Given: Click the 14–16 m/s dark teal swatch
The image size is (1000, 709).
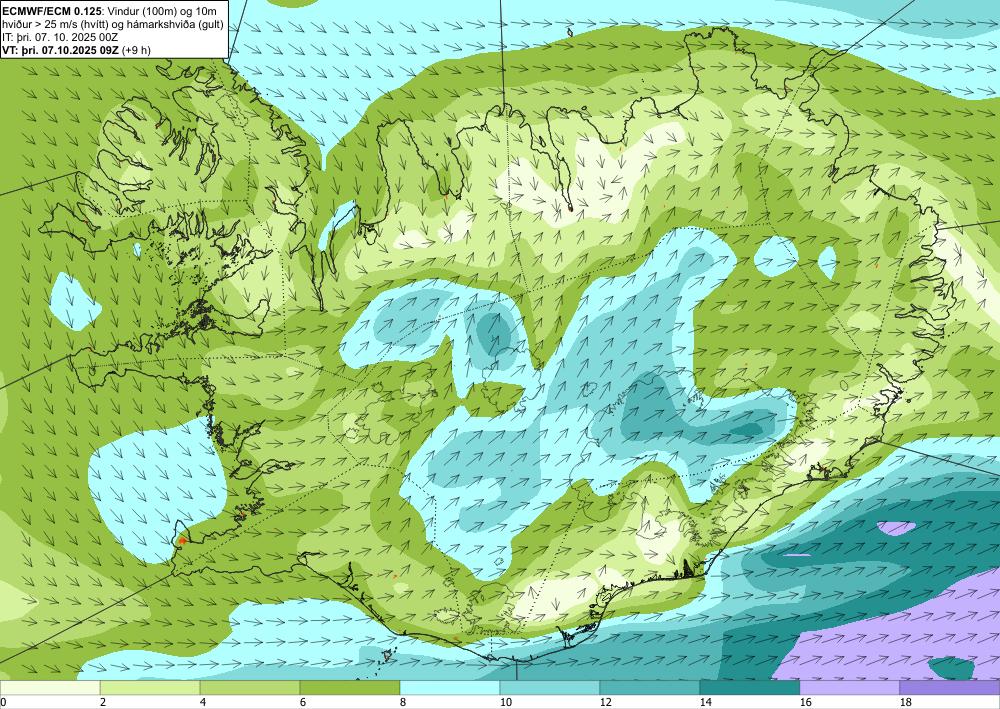Looking at the screenshot, I should tap(750, 687).
